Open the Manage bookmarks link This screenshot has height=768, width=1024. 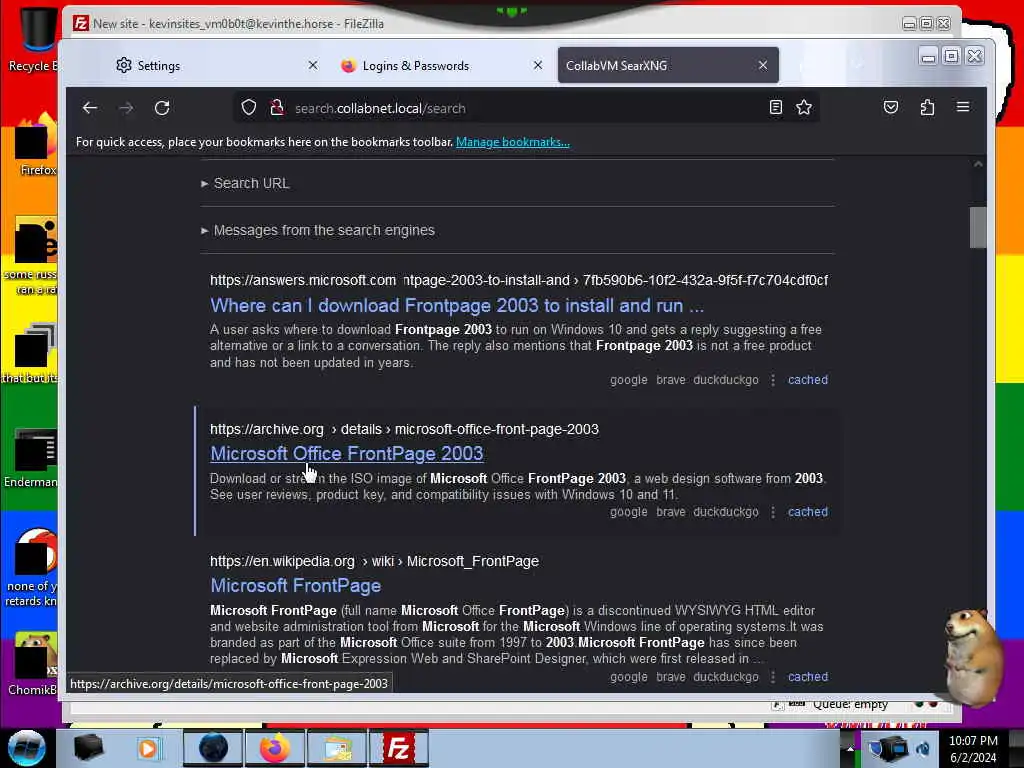click(x=513, y=142)
